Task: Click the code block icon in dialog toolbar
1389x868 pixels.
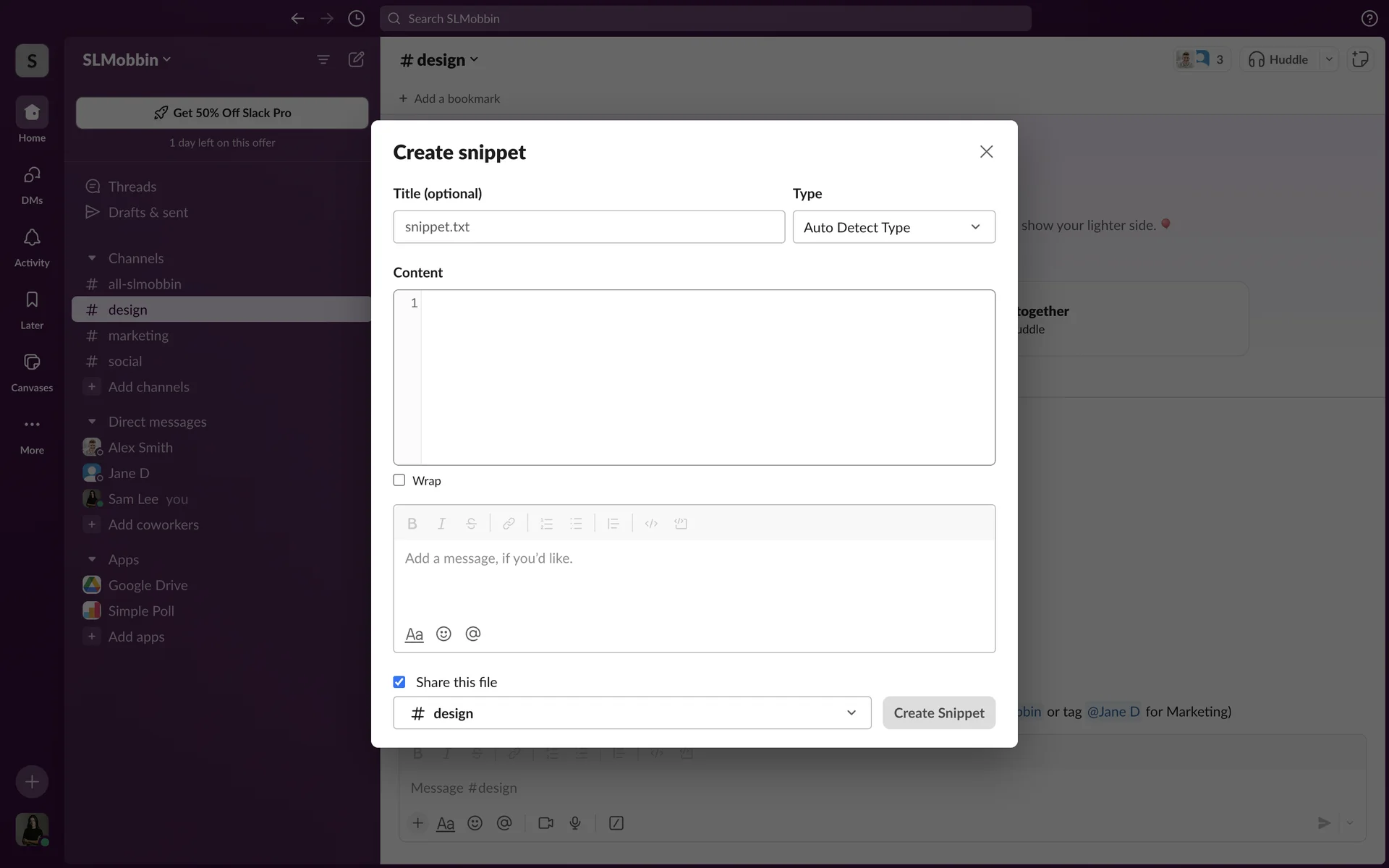Action: [x=681, y=524]
